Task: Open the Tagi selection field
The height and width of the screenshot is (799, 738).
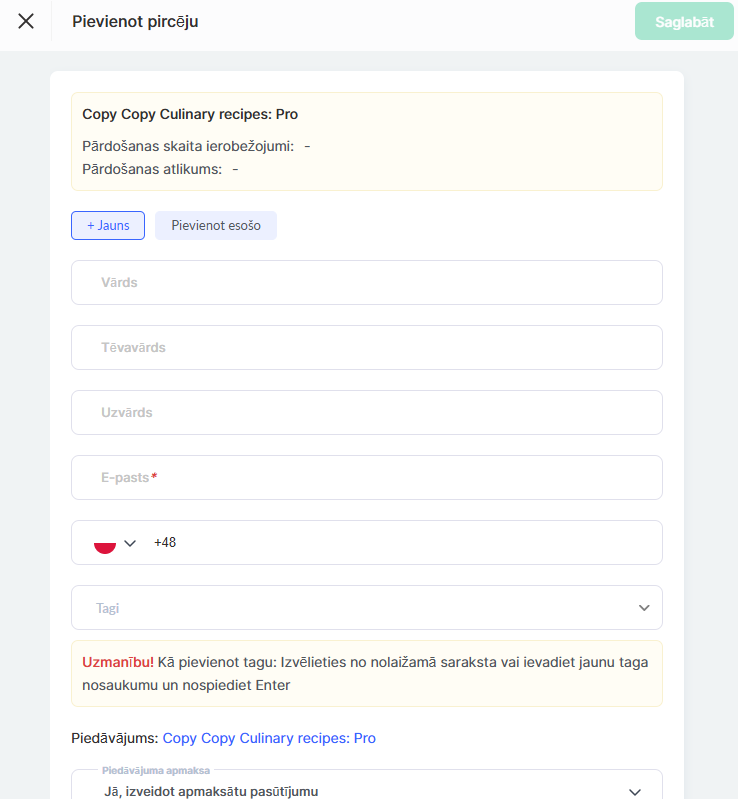Action: (x=350, y=607)
